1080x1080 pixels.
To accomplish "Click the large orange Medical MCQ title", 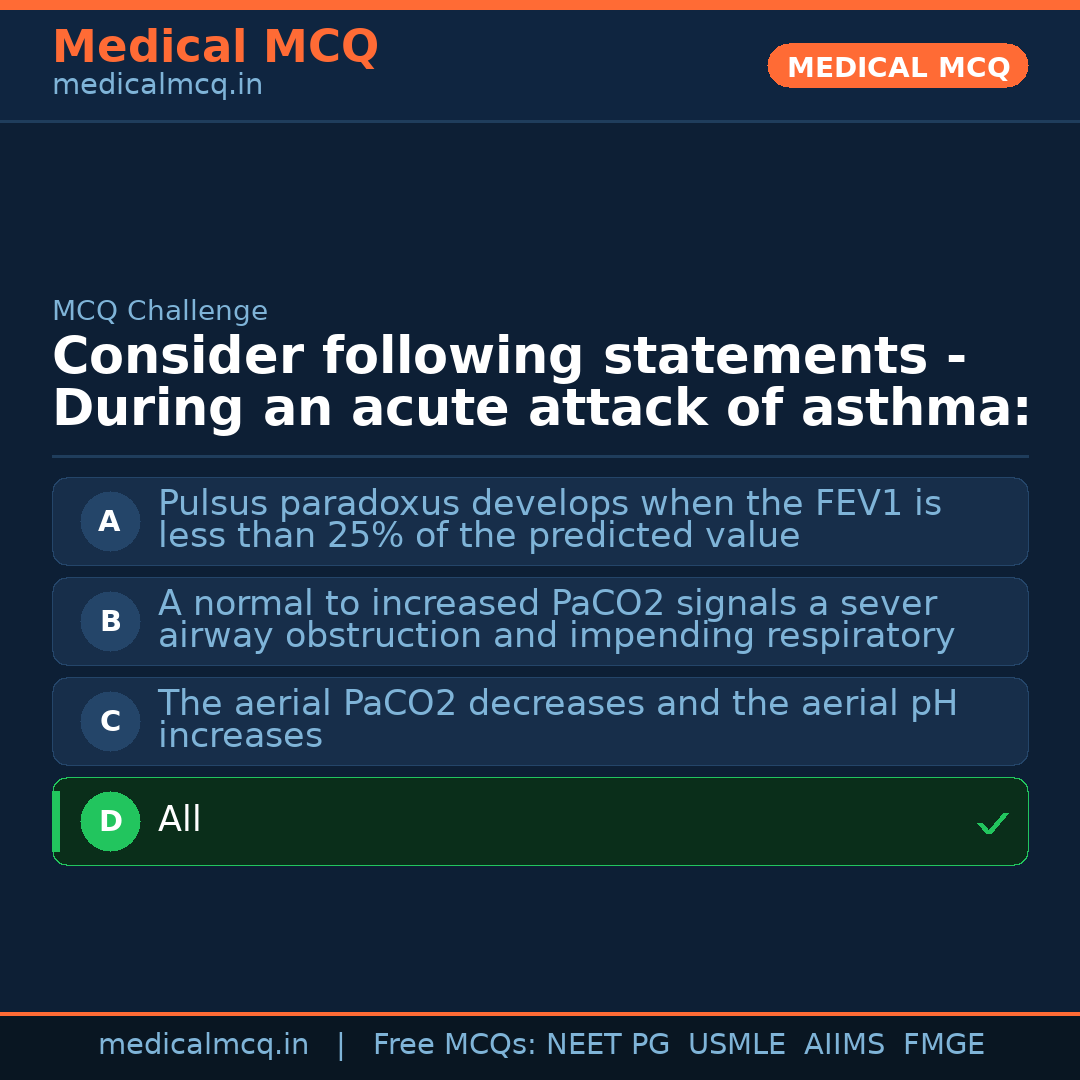I will pos(215,47).
